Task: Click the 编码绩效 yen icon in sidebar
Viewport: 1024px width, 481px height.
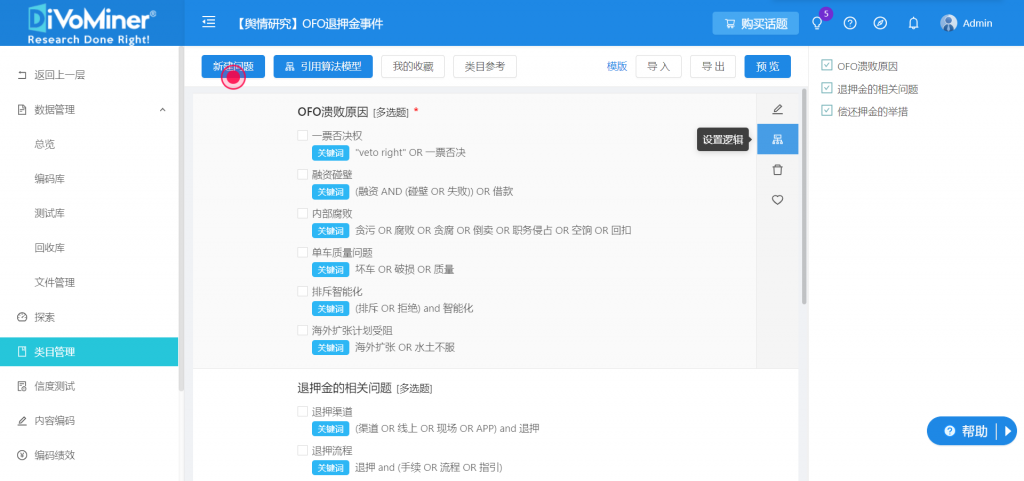Action: click(x=22, y=455)
